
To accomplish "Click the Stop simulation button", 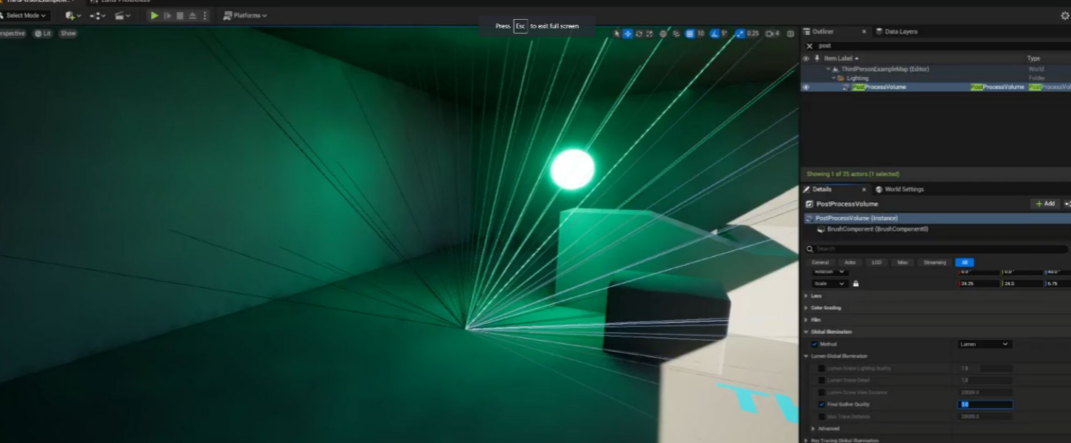I will 180,15.
